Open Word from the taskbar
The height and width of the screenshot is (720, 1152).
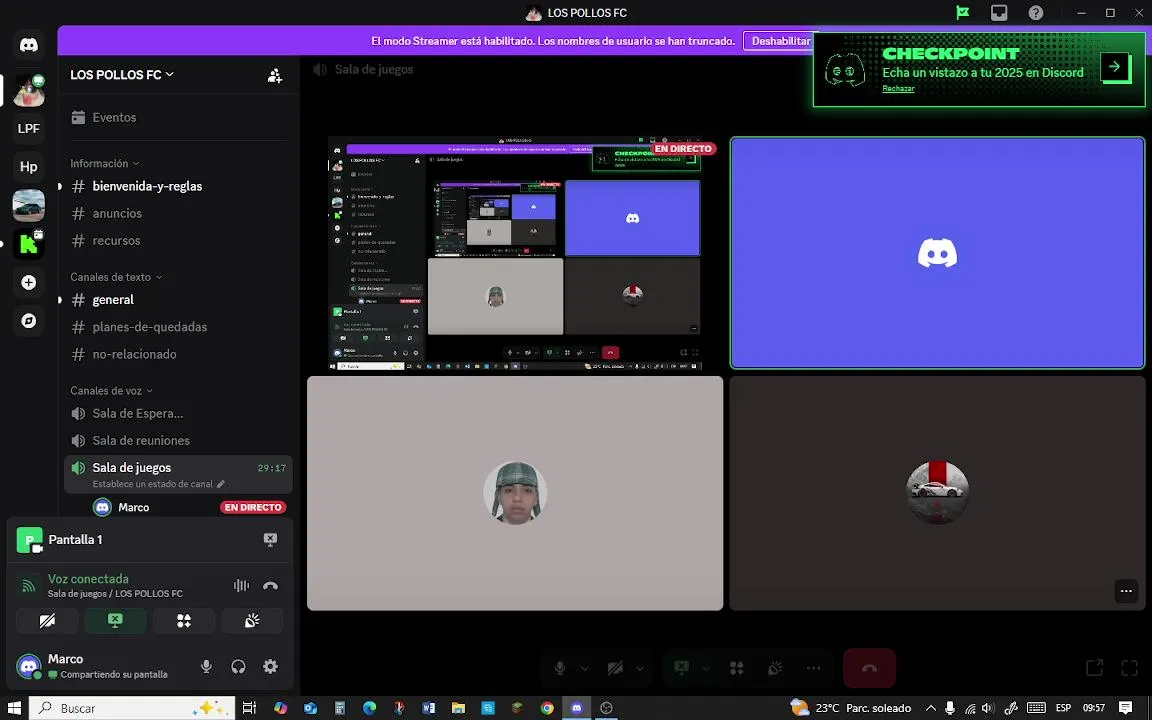coord(428,708)
